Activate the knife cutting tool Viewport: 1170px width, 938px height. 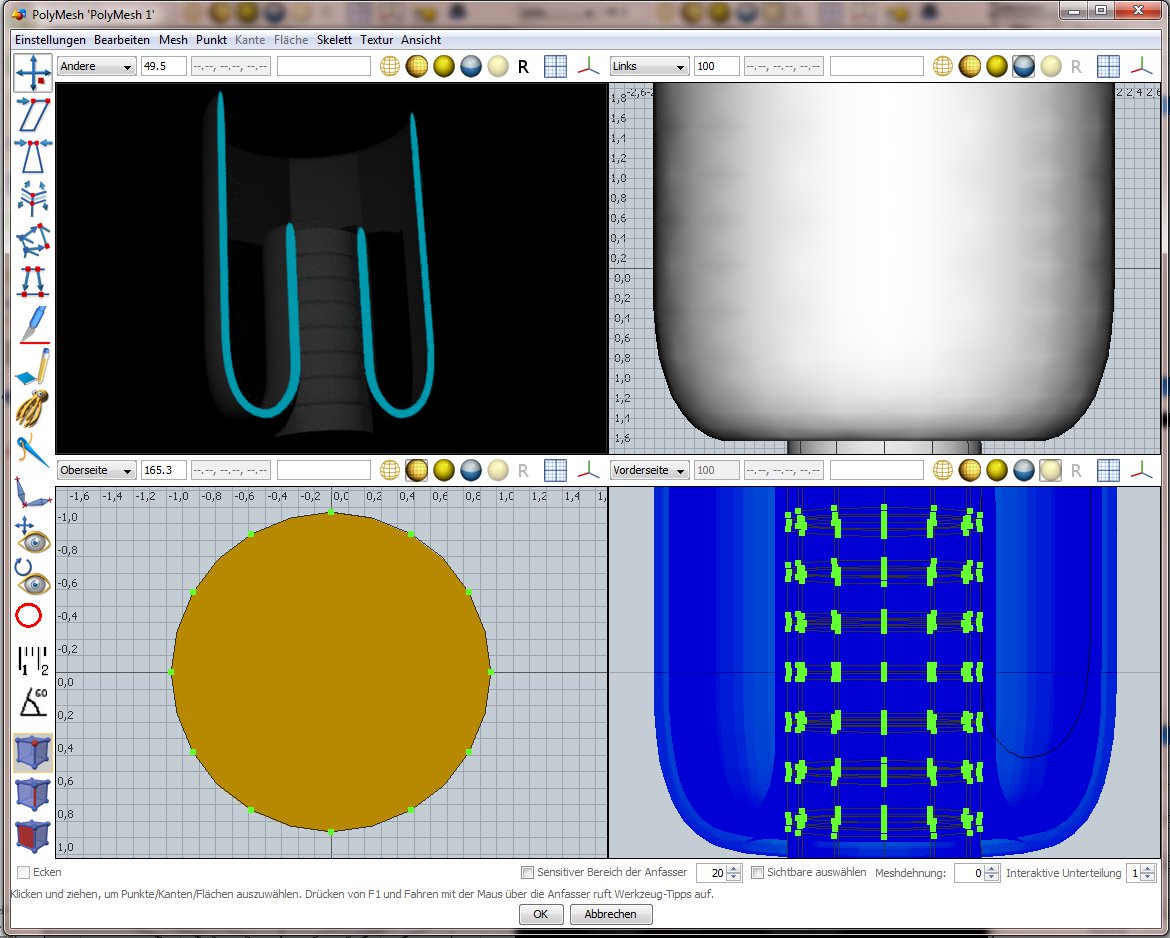(33, 324)
